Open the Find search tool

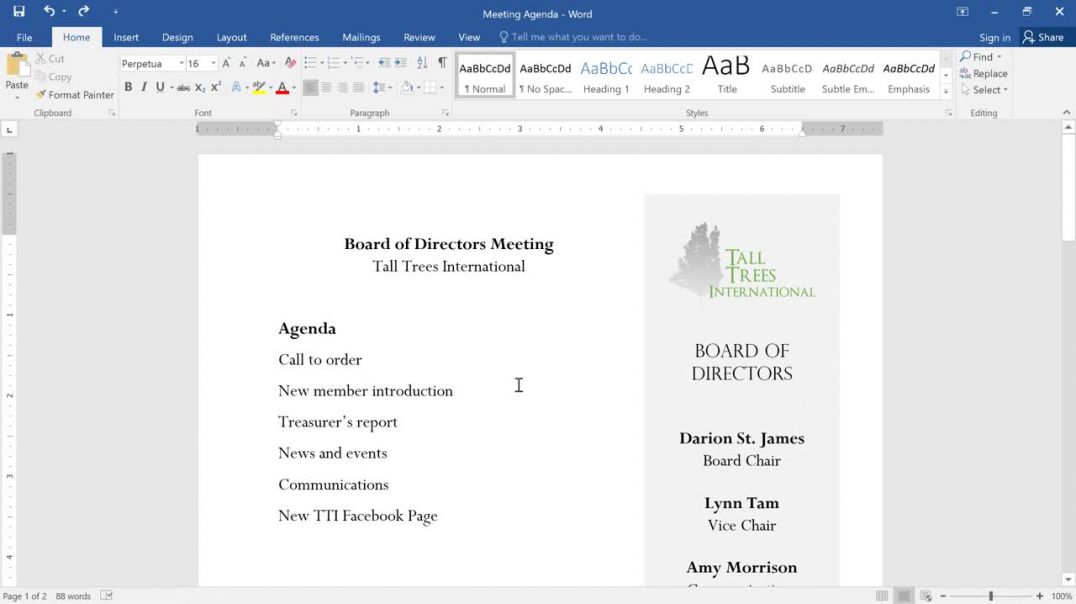(x=976, y=56)
